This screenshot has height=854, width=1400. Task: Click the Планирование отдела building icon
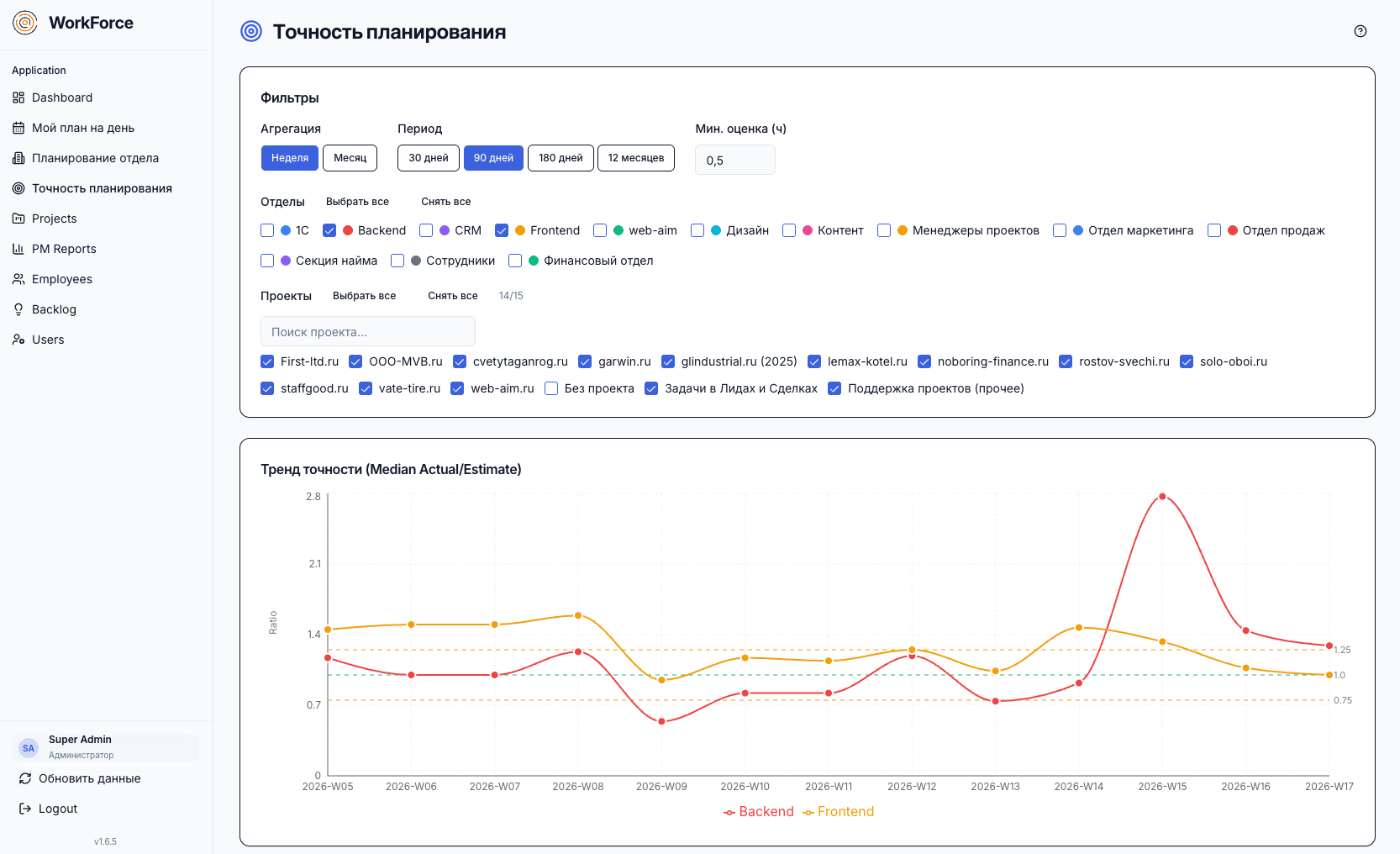(18, 158)
